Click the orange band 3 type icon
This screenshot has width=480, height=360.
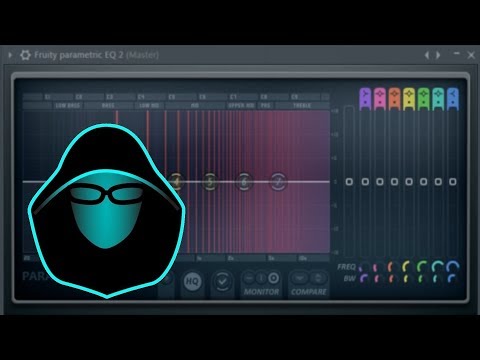pos(394,99)
